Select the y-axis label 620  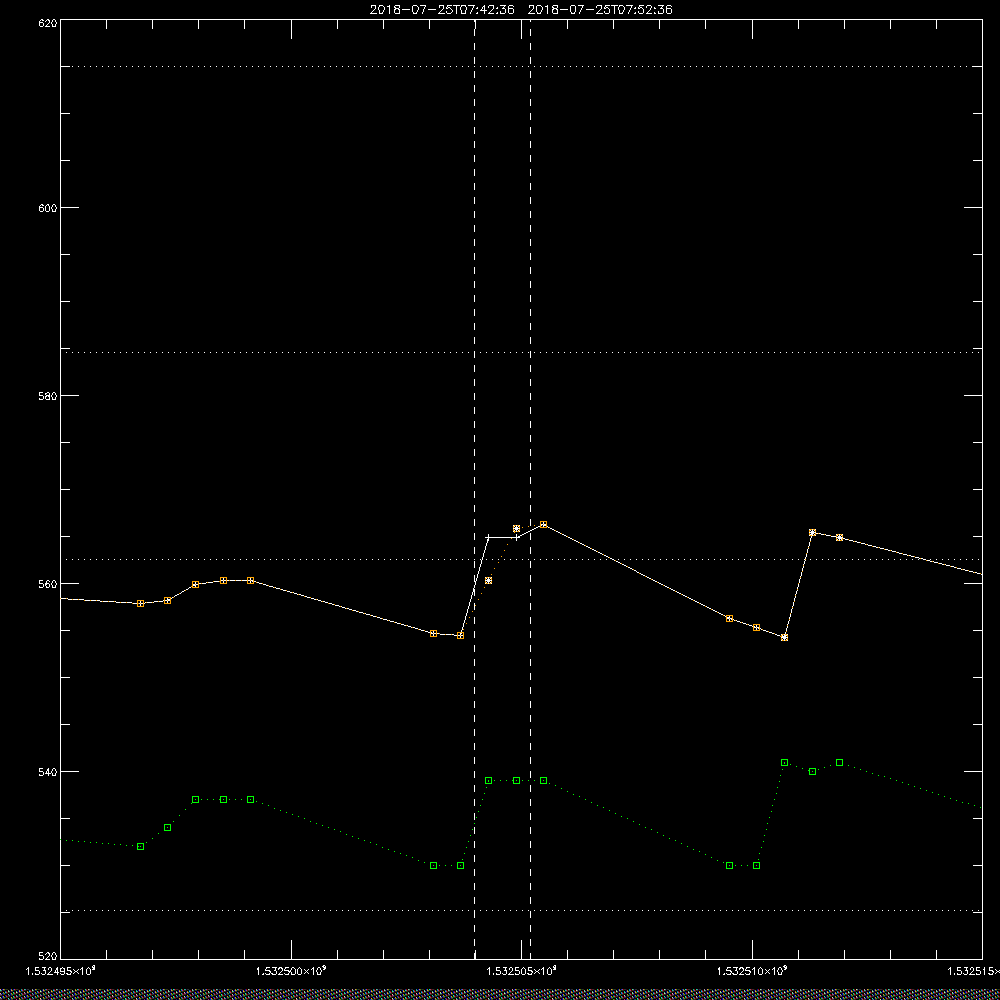point(48,22)
